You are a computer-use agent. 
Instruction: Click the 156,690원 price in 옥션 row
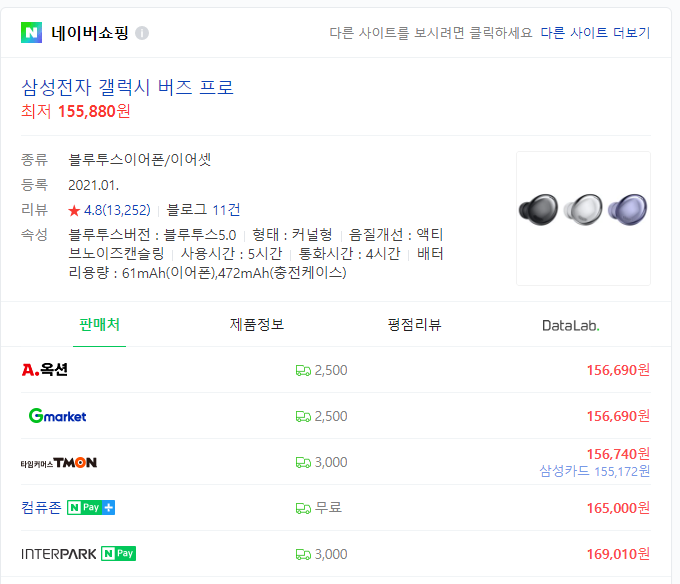(618, 370)
